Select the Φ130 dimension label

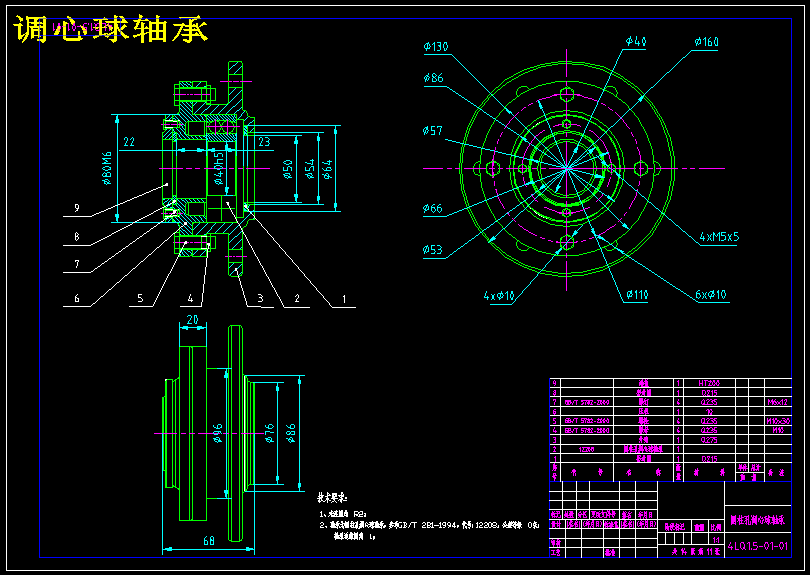pyautogui.click(x=436, y=46)
